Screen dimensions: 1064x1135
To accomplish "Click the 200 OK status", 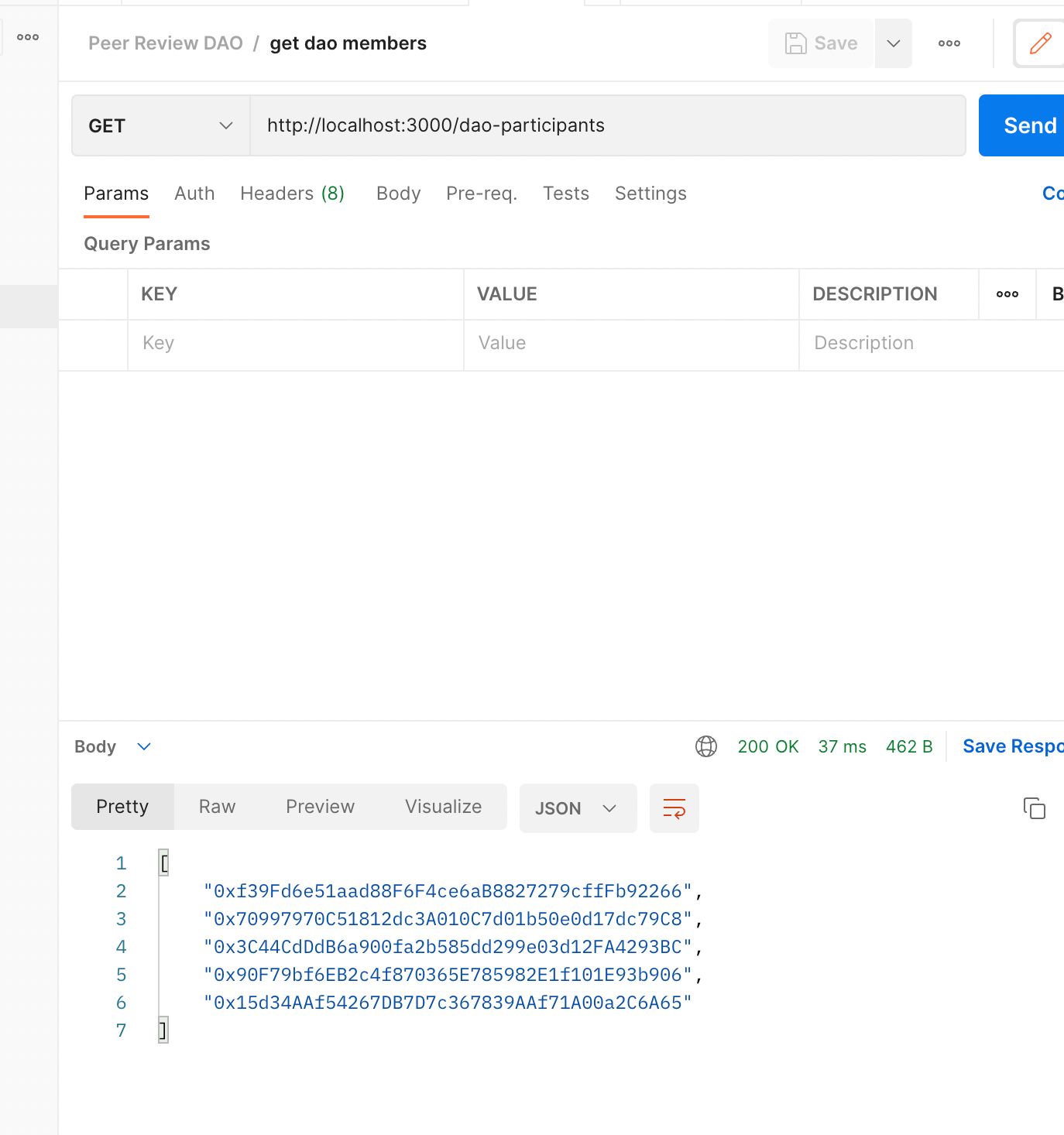I will [x=768, y=746].
